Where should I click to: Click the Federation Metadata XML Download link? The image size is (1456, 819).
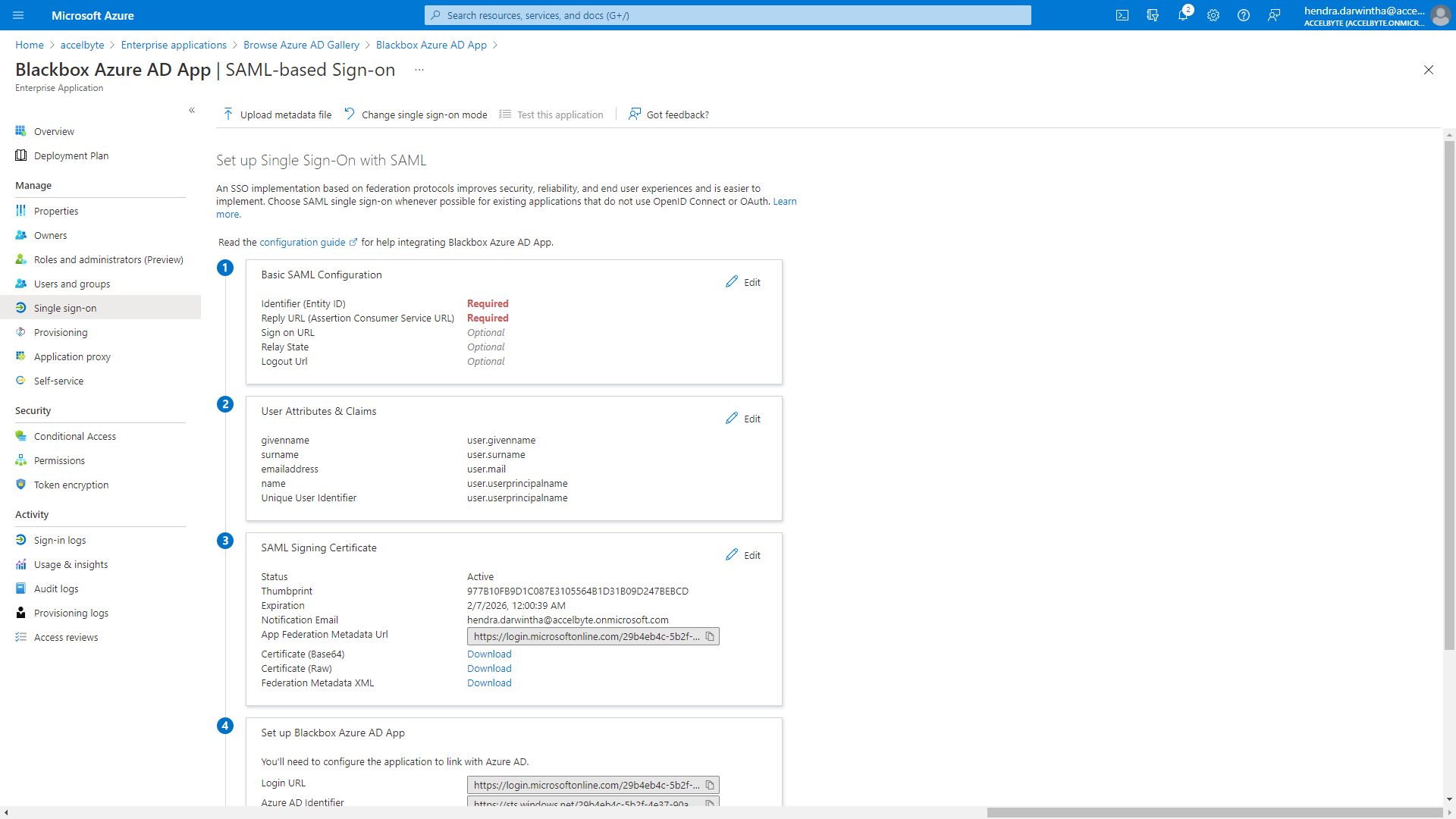tap(489, 683)
